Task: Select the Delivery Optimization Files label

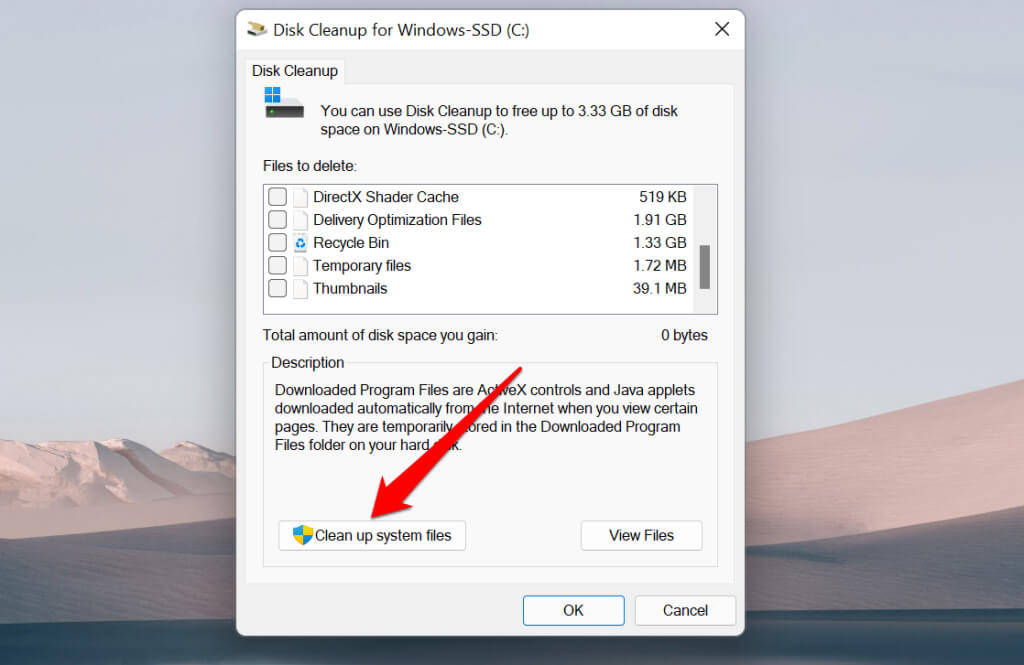Action: point(397,219)
